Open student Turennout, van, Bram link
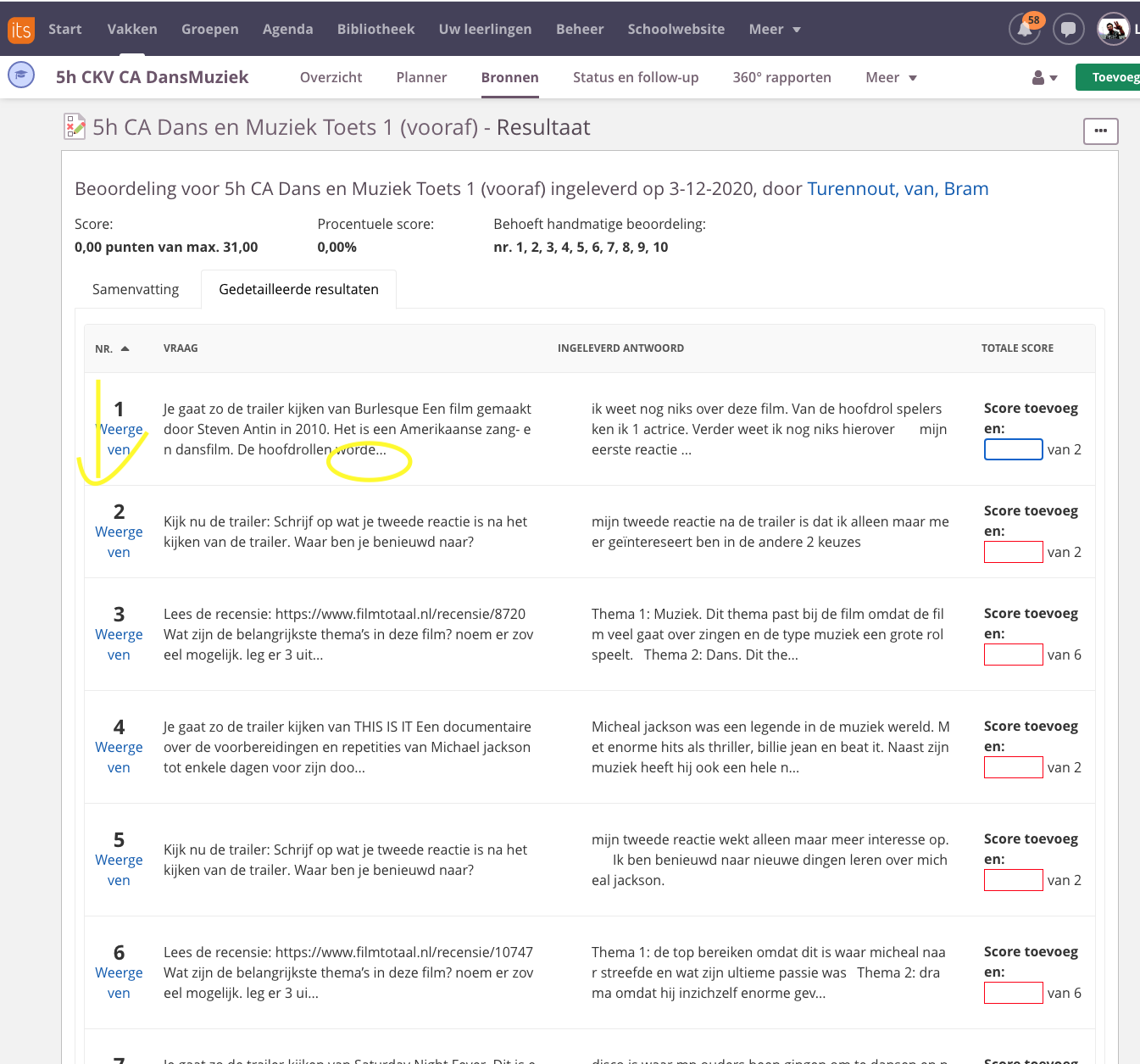The image size is (1140, 1064). pos(897,189)
